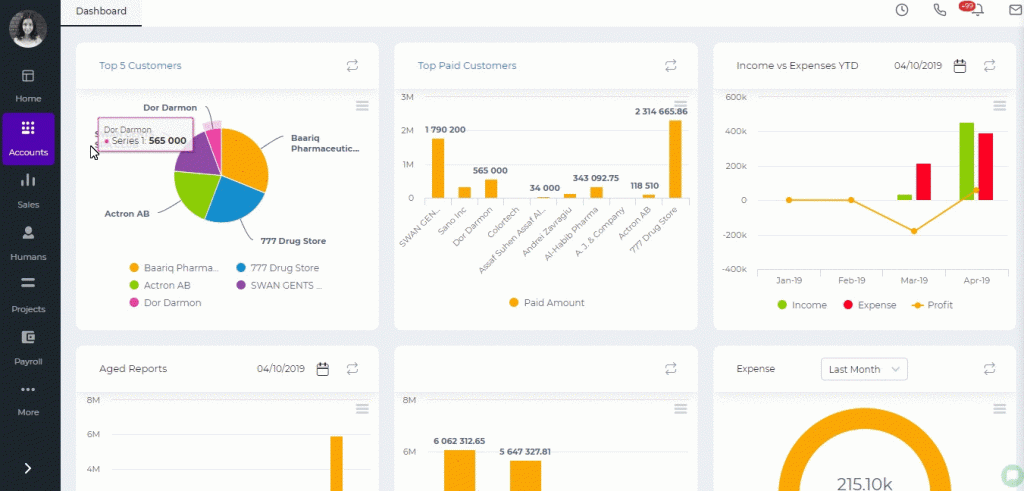Refresh the Aged Reports widget
1024x491 pixels.
pyautogui.click(x=353, y=368)
